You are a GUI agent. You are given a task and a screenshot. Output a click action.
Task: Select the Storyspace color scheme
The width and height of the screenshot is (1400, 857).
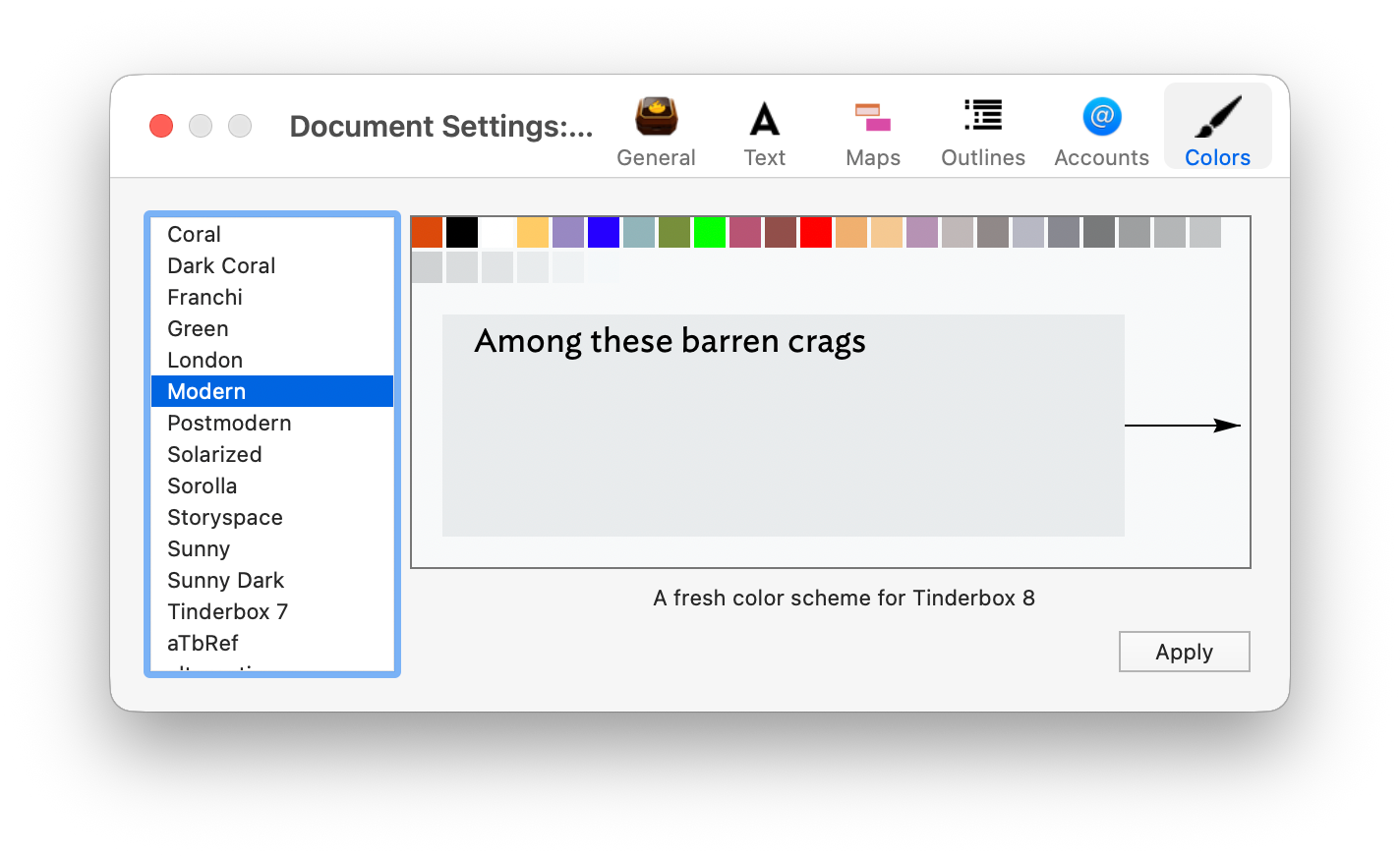coord(225,517)
